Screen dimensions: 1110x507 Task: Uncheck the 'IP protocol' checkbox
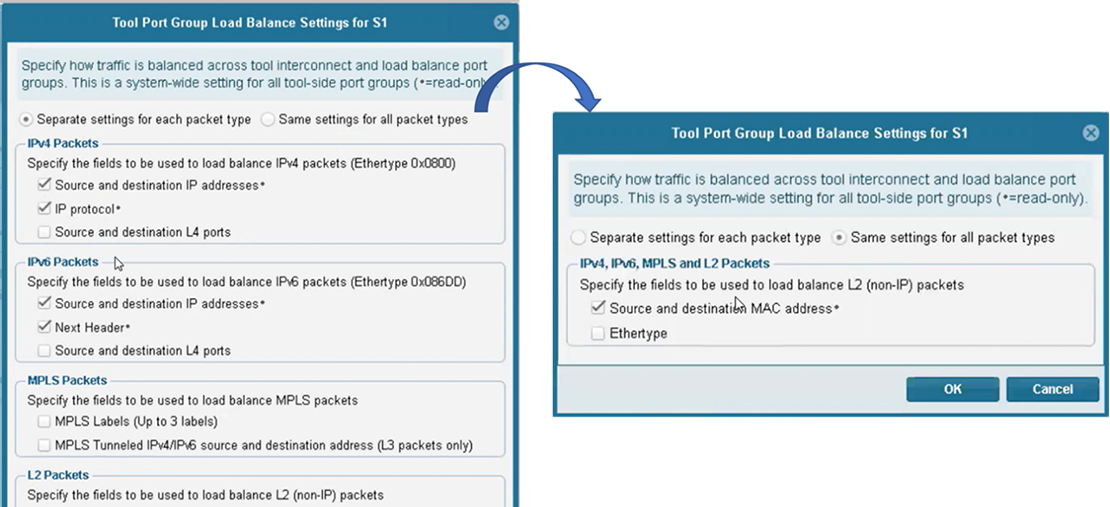44,209
